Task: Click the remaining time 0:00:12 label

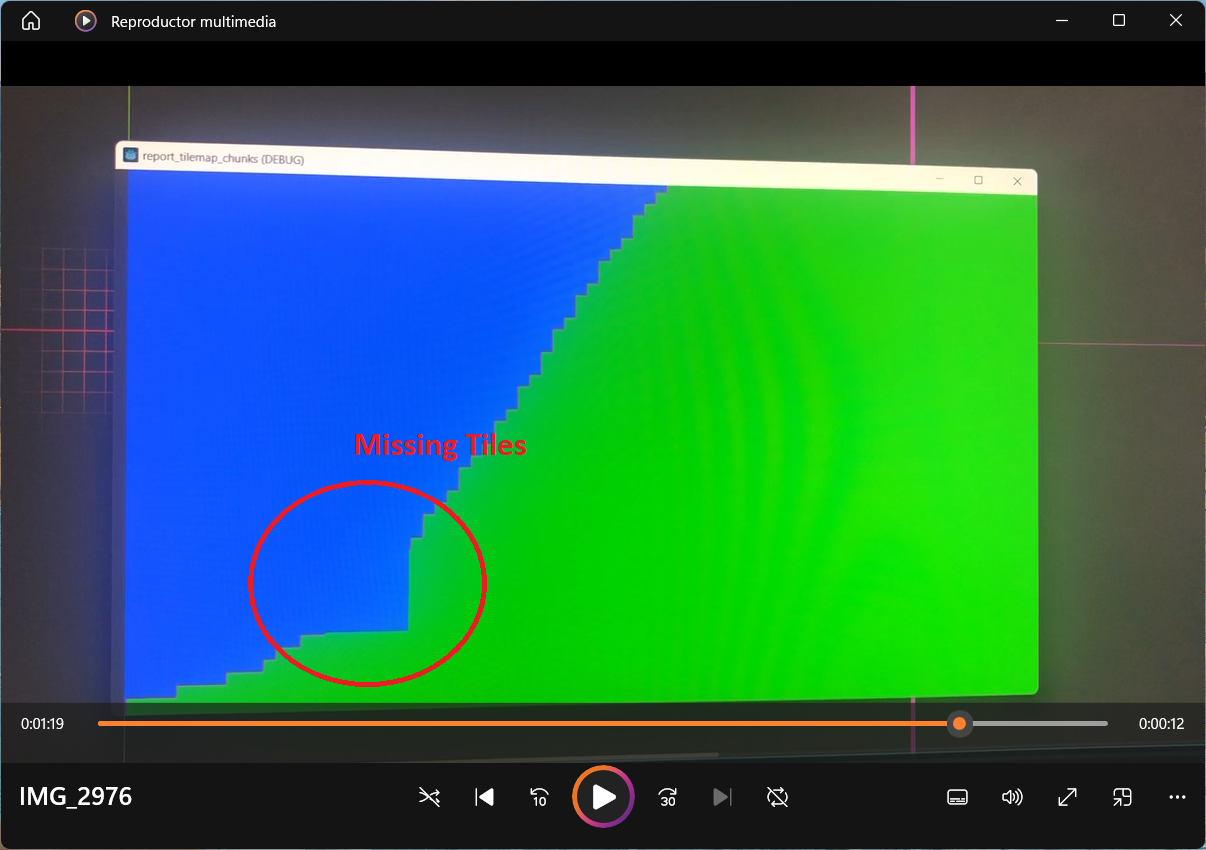Action: [x=1162, y=723]
